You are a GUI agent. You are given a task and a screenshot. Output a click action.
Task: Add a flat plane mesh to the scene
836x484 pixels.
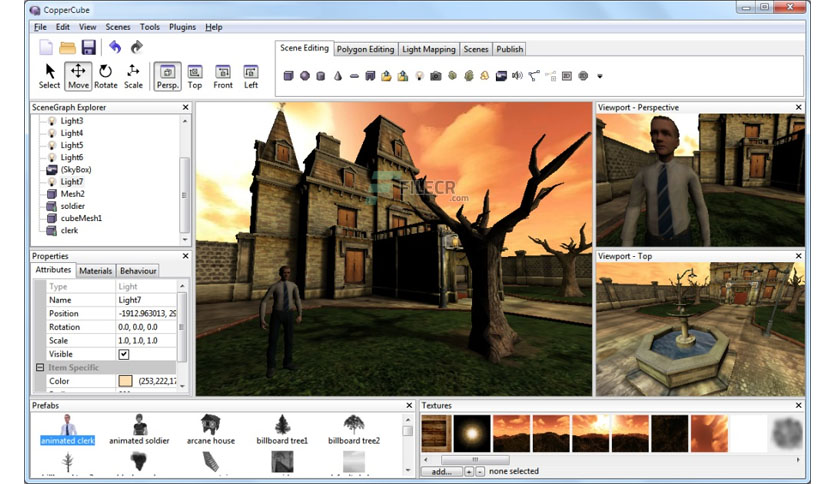tap(354, 76)
